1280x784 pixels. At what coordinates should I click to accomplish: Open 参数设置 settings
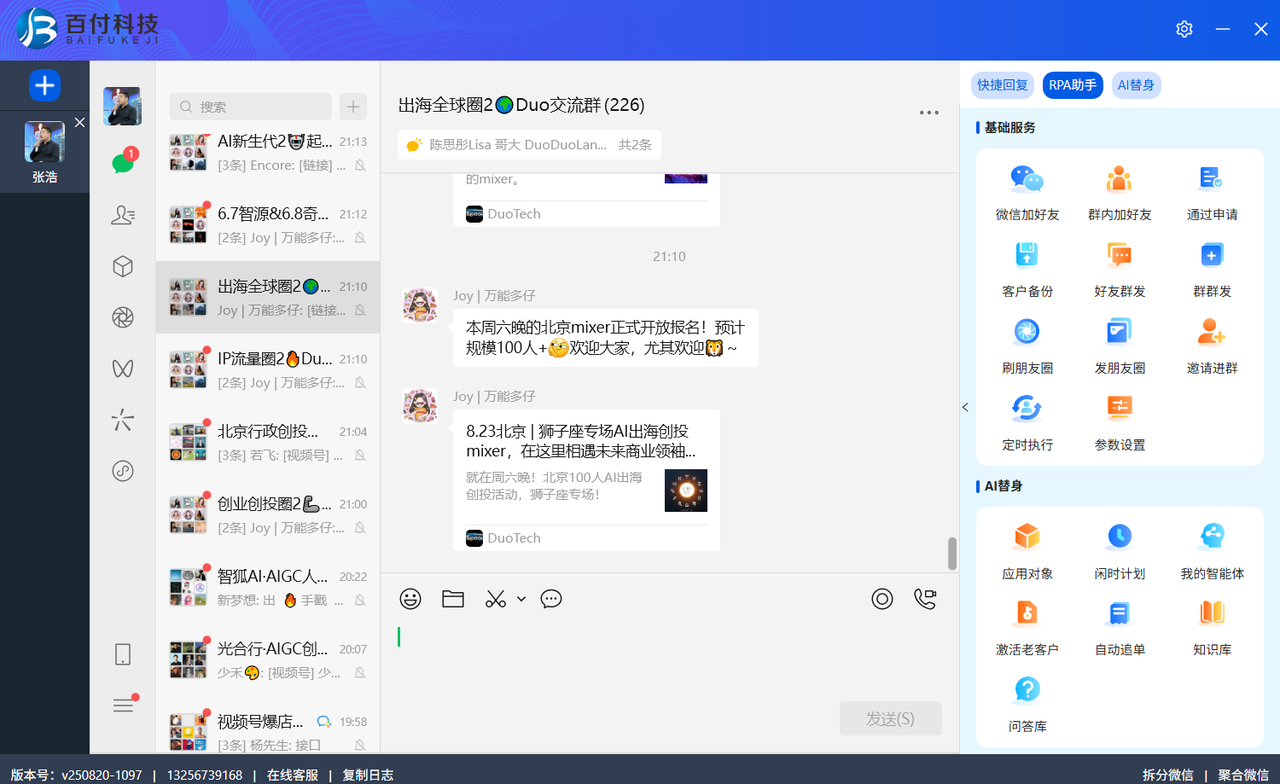1119,421
